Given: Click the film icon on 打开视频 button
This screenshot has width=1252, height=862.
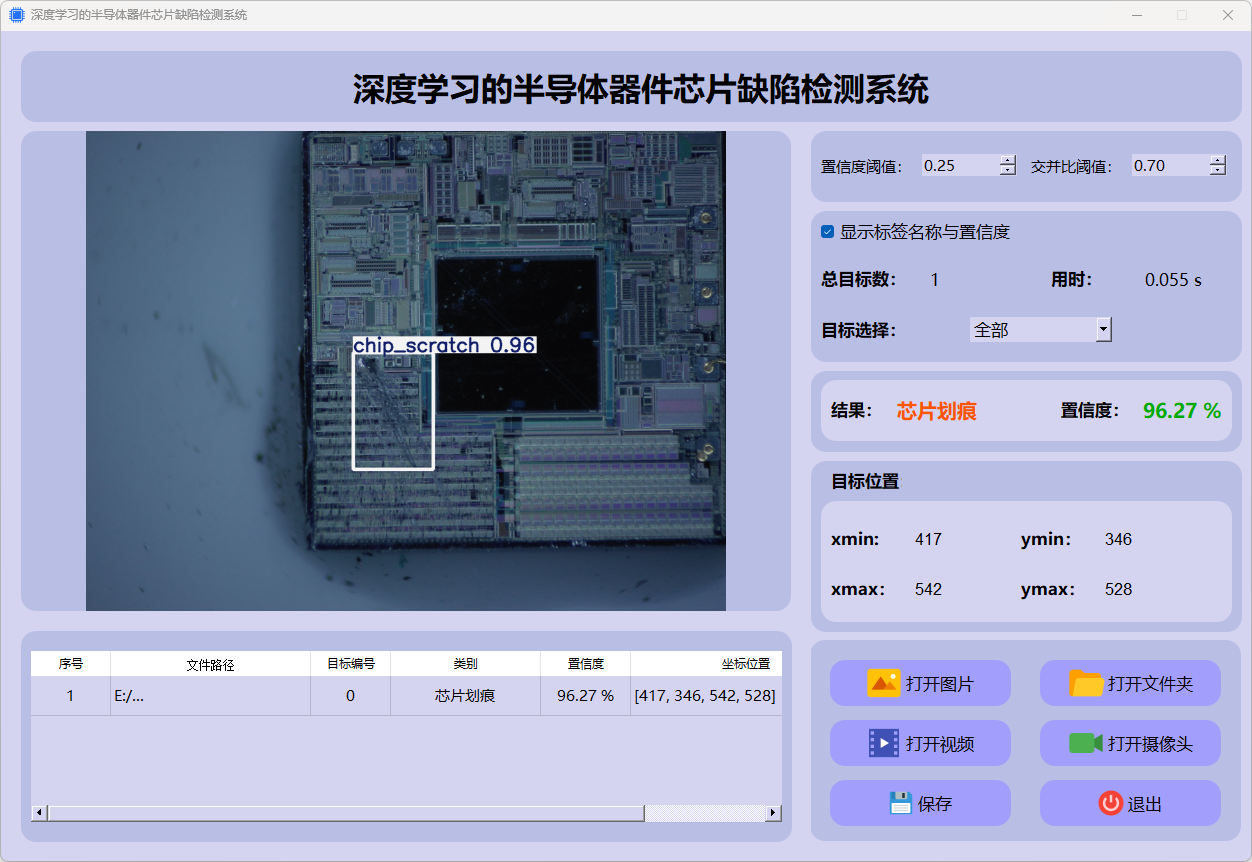Looking at the screenshot, I should click(884, 743).
